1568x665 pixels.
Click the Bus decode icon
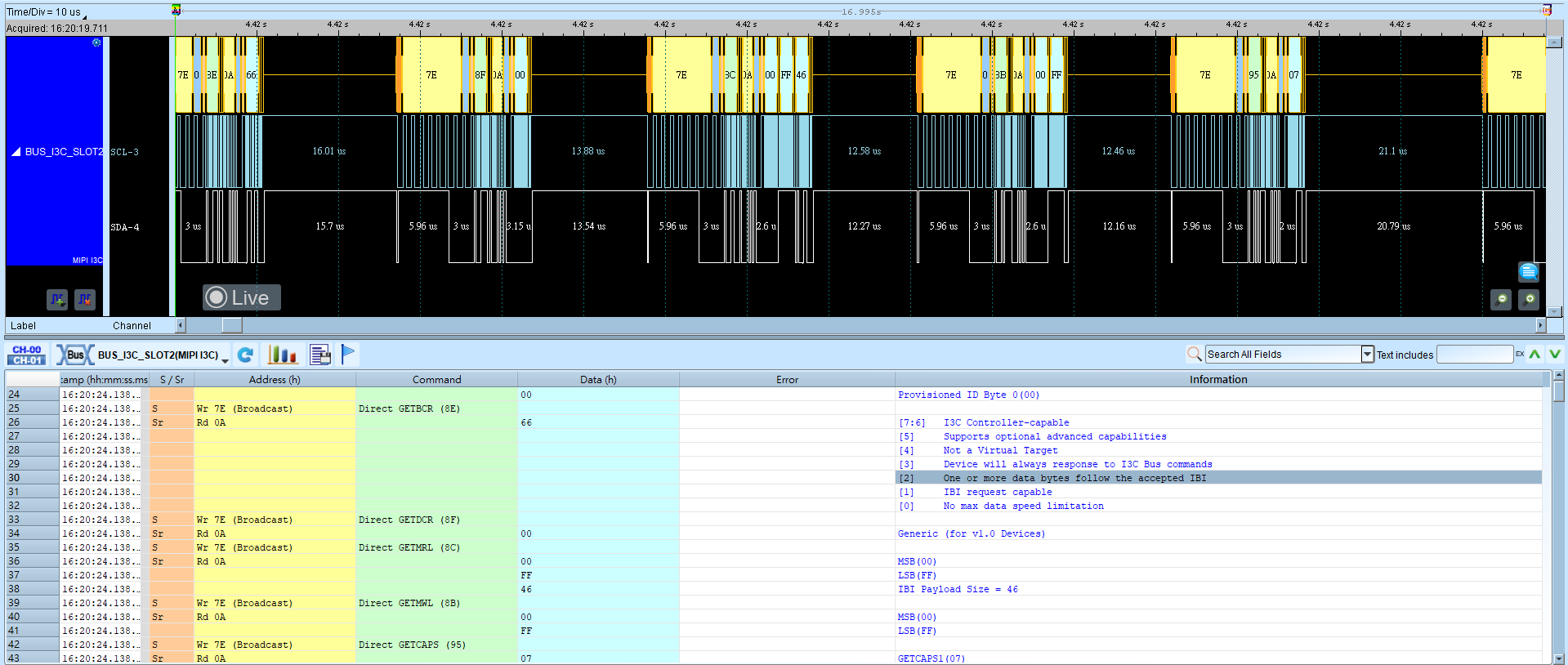point(74,355)
